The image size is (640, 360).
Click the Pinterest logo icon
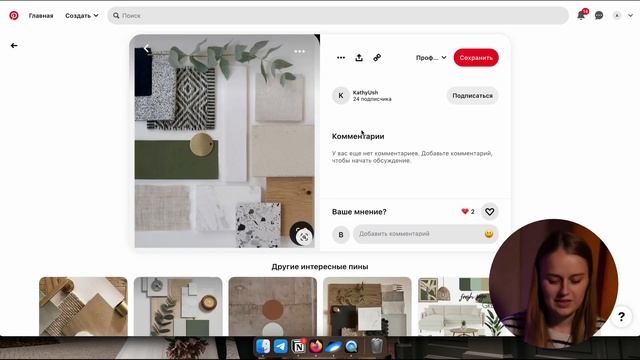tap(14, 16)
